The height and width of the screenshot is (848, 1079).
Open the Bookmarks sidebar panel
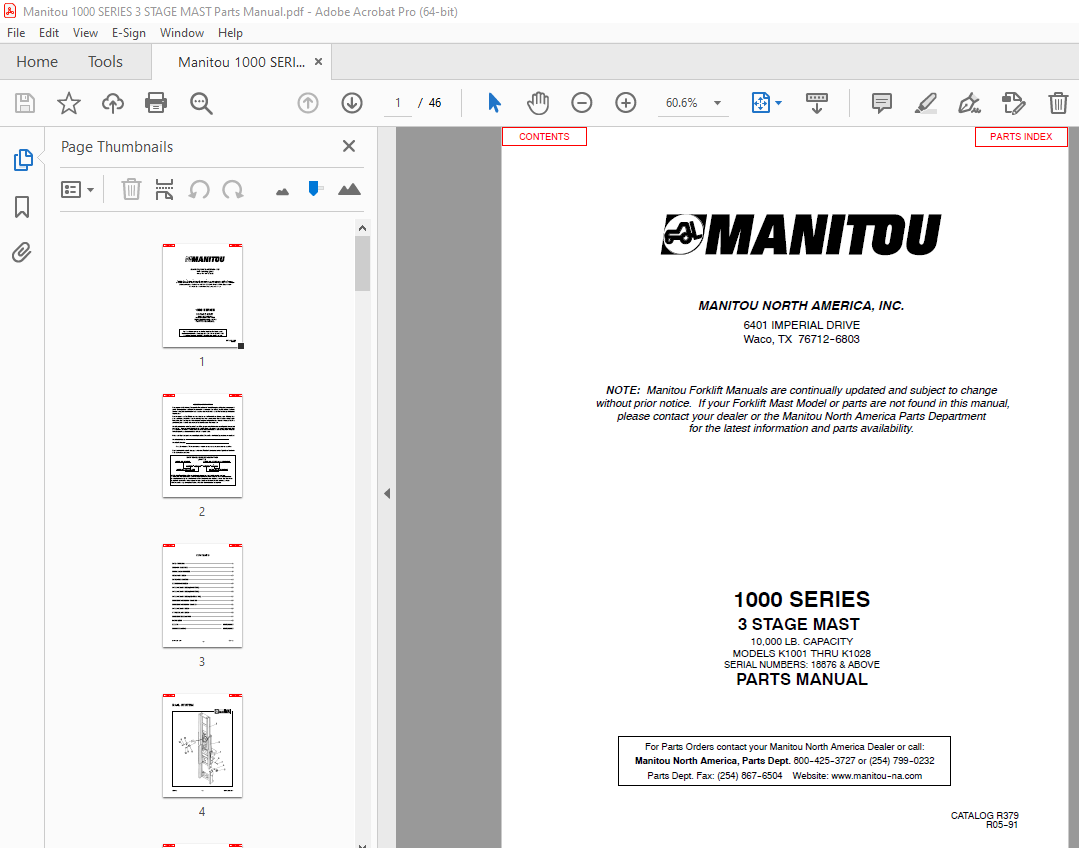point(22,206)
